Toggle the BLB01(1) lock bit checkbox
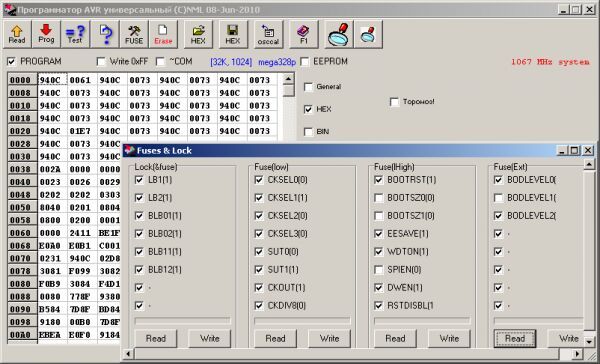This screenshot has height=364, width=600. click(139, 215)
